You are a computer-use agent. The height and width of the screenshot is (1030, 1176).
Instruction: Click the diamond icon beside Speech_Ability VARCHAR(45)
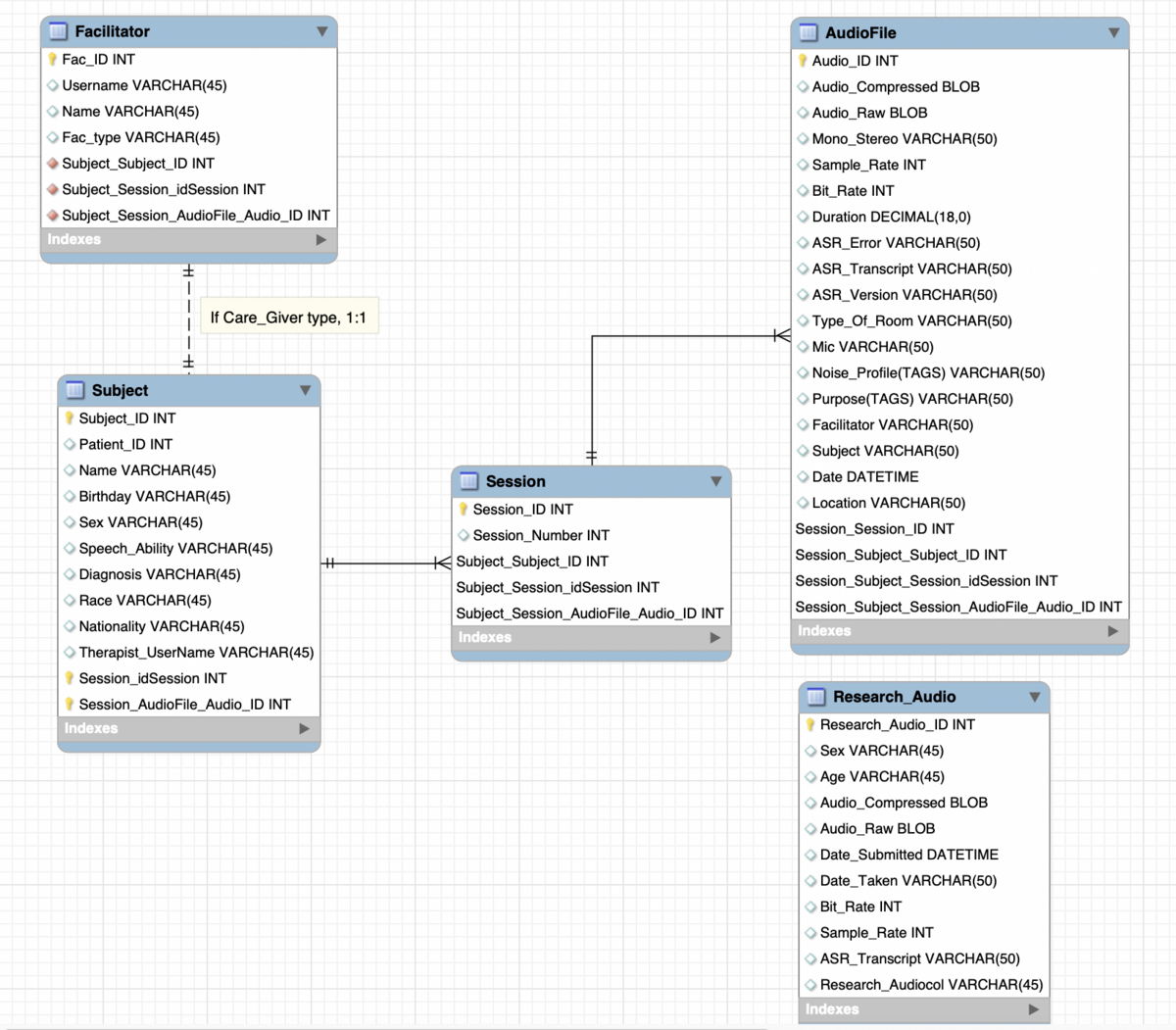coord(70,549)
